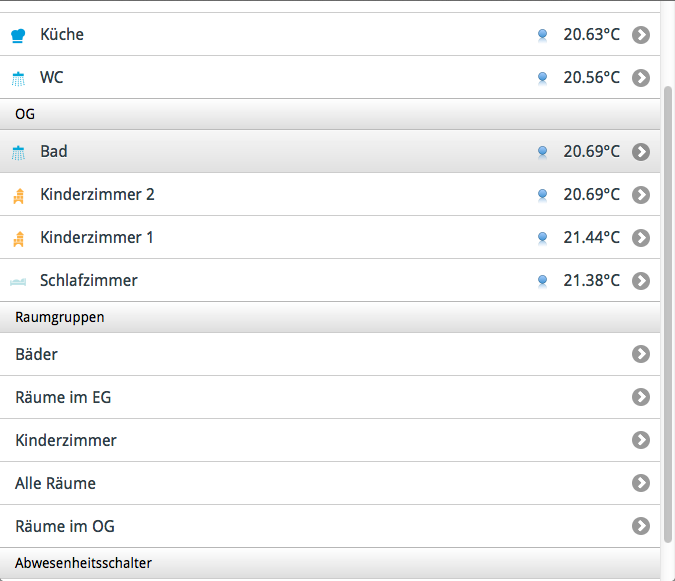The height and width of the screenshot is (581, 675).
Task: Click the blue temperature indicator for Küche
Action: pyautogui.click(x=542, y=35)
